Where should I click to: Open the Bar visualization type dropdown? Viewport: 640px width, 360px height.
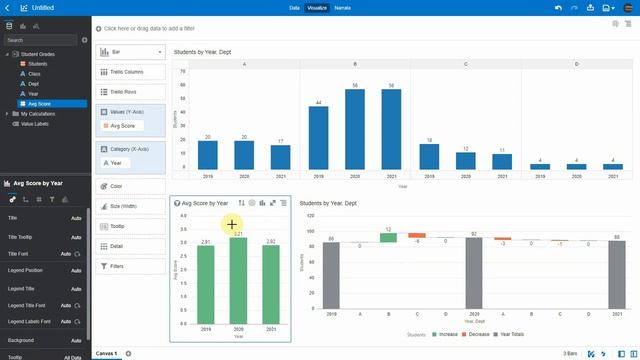pos(131,52)
